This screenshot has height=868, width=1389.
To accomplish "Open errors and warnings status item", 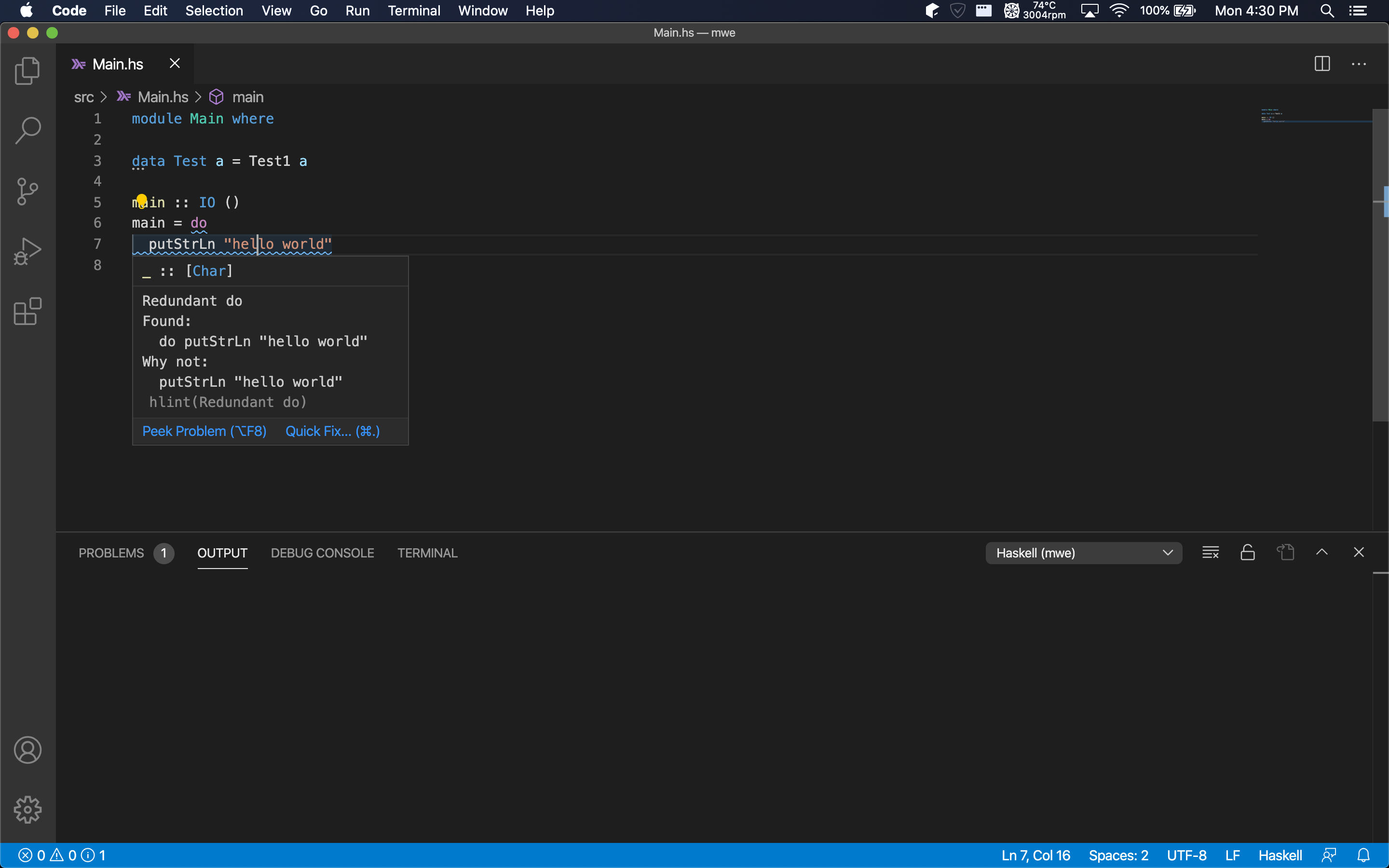I will tap(62, 855).
